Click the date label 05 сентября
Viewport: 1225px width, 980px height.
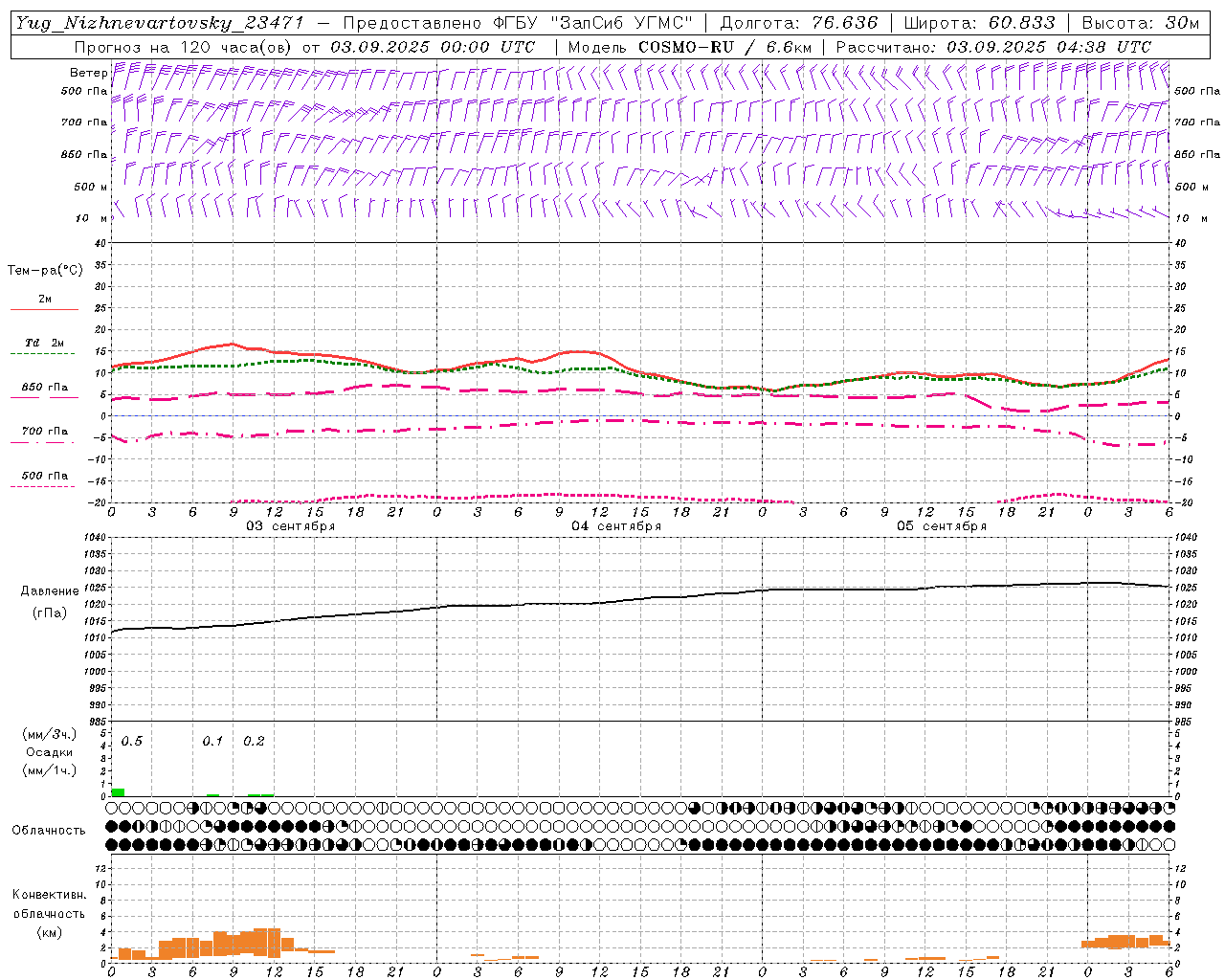tap(942, 526)
